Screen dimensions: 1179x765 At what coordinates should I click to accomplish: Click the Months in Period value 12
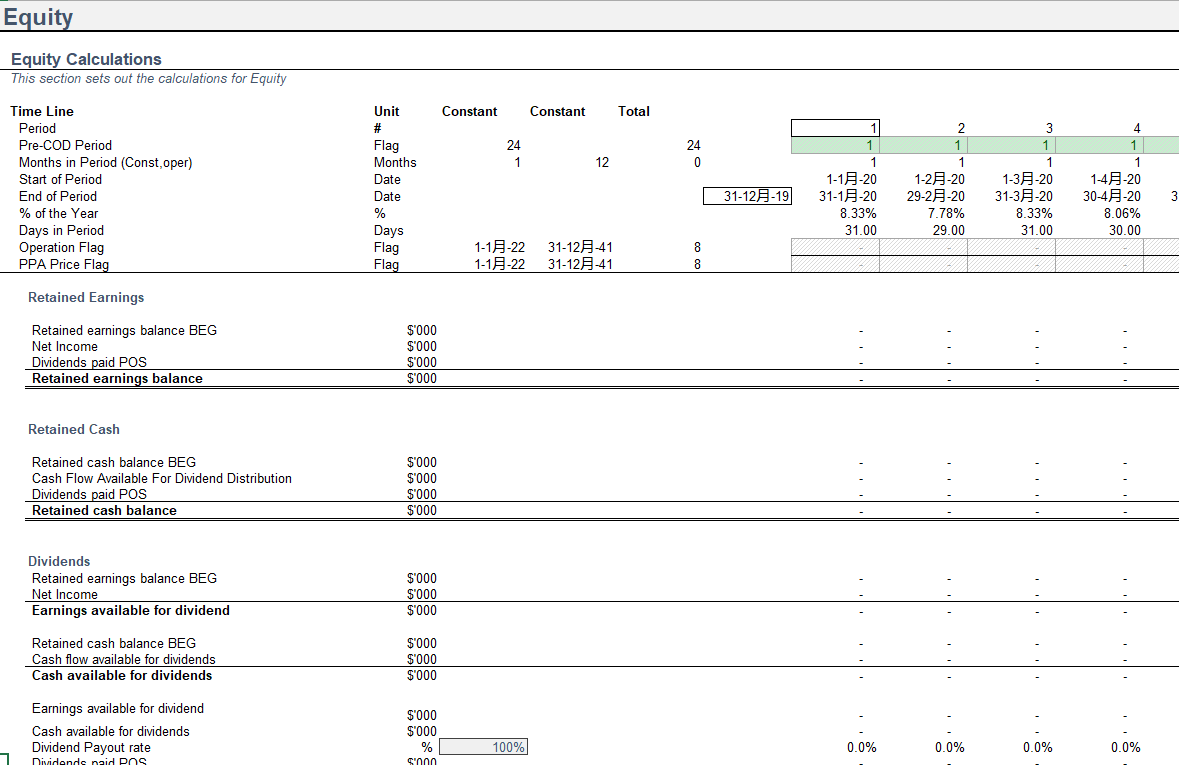tap(601, 162)
